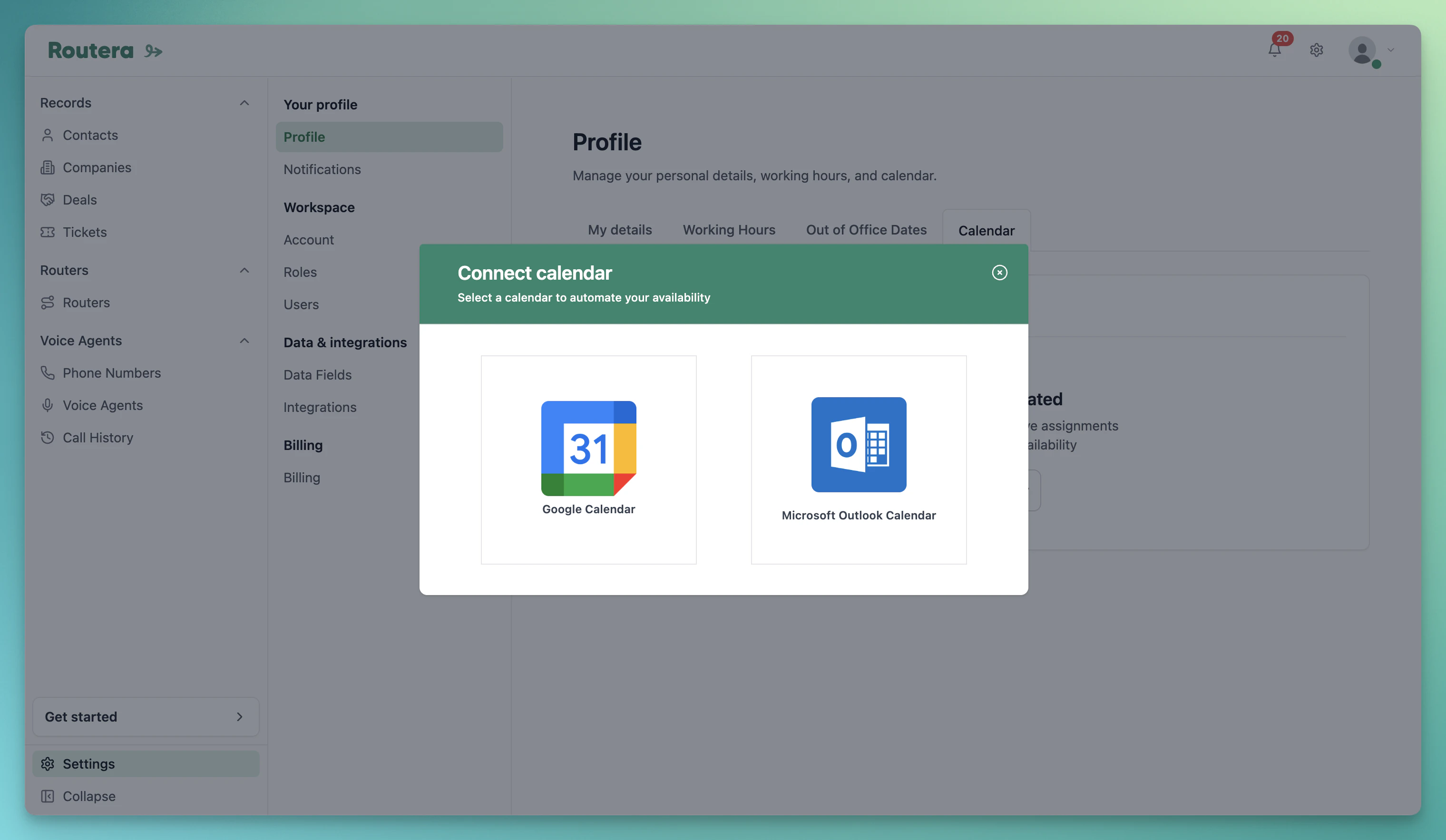Click the Outlook logo icon

[859, 445]
